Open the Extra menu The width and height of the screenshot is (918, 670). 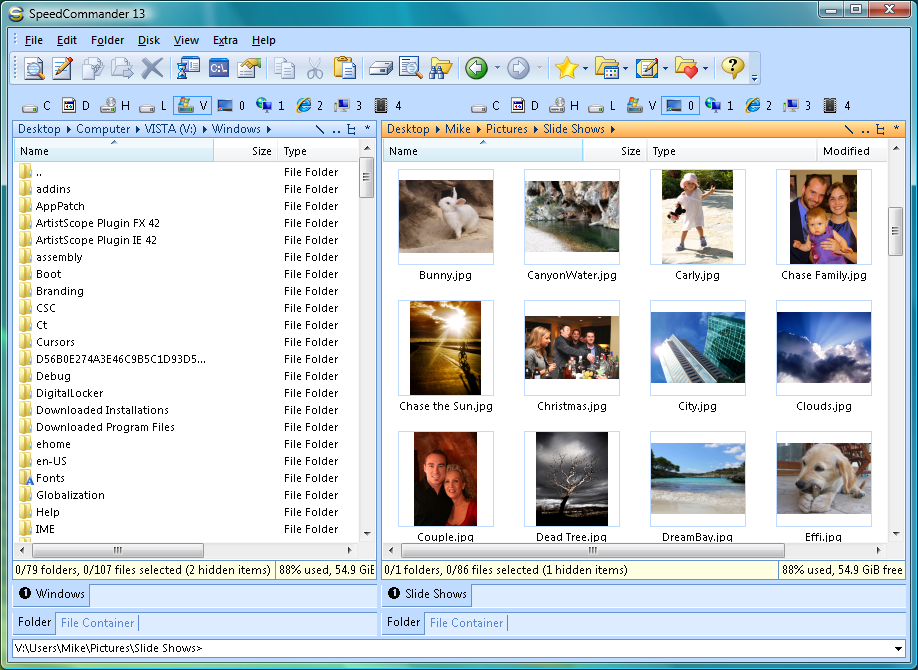pyautogui.click(x=225, y=40)
